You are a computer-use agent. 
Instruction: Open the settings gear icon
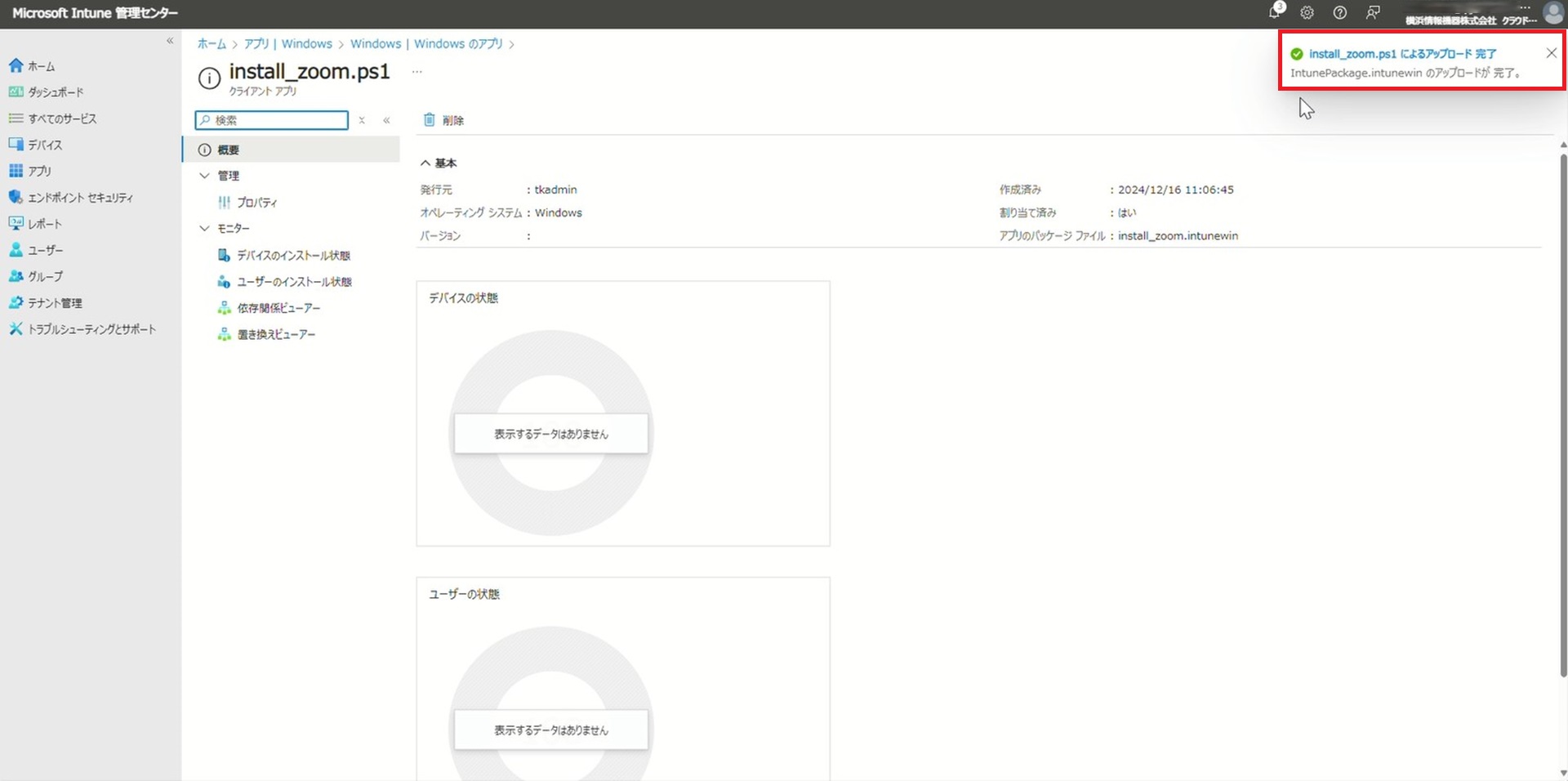(1307, 12)
